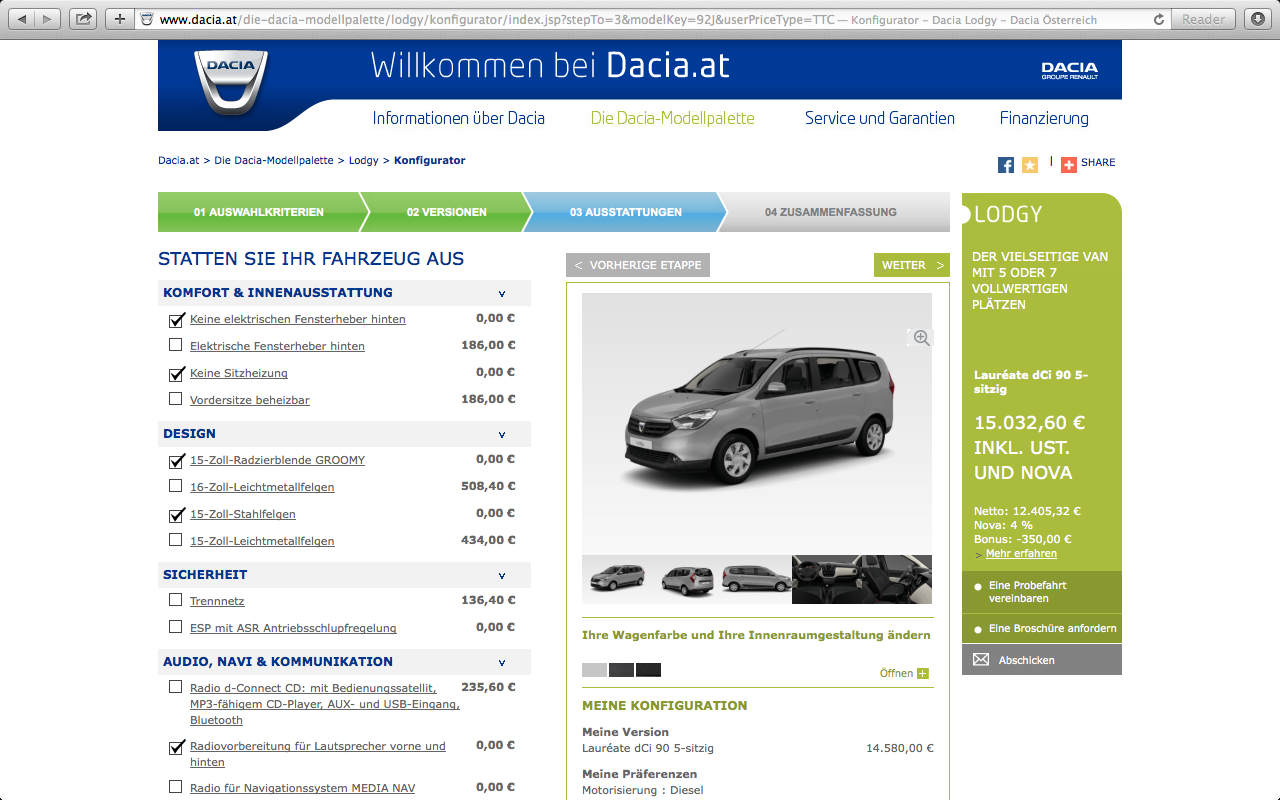Reload the page using the refresh icon

1159,19
